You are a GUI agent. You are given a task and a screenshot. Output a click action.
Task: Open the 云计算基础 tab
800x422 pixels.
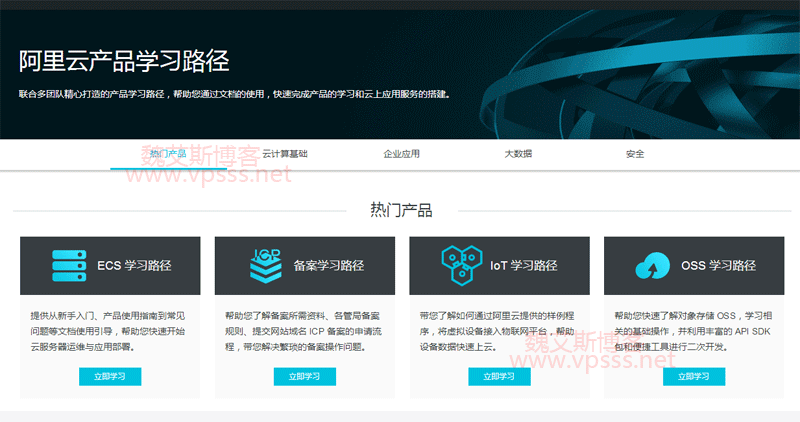pyautogui.click(x=284, y=154)
